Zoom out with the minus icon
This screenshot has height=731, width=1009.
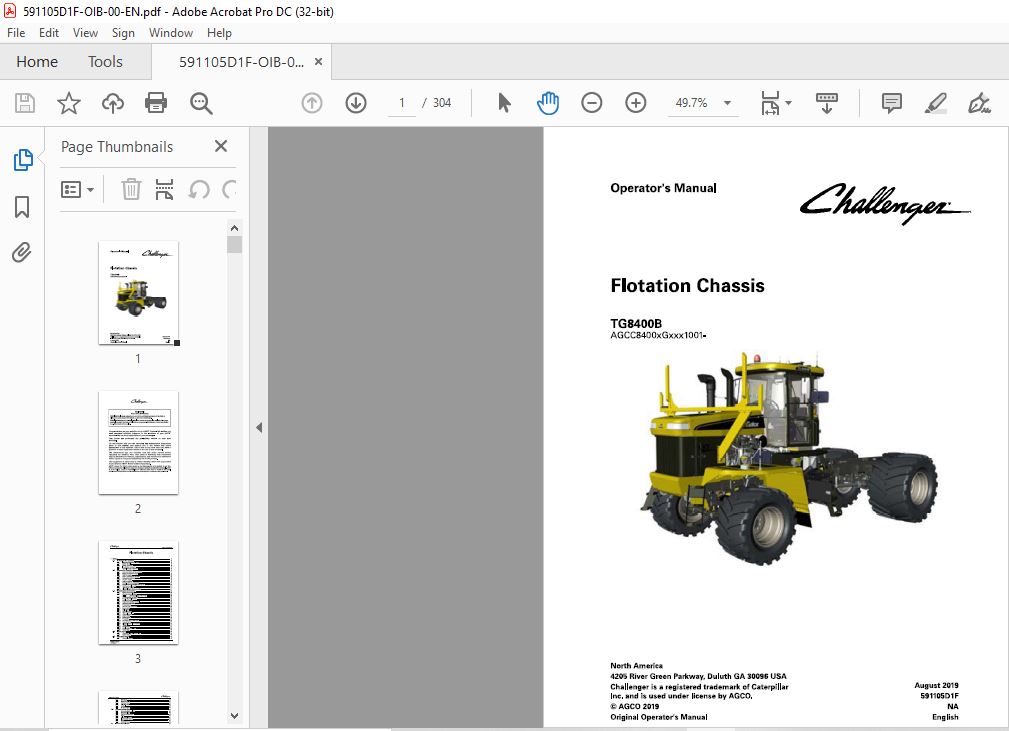pyautogui.click(x=591, y=103)
